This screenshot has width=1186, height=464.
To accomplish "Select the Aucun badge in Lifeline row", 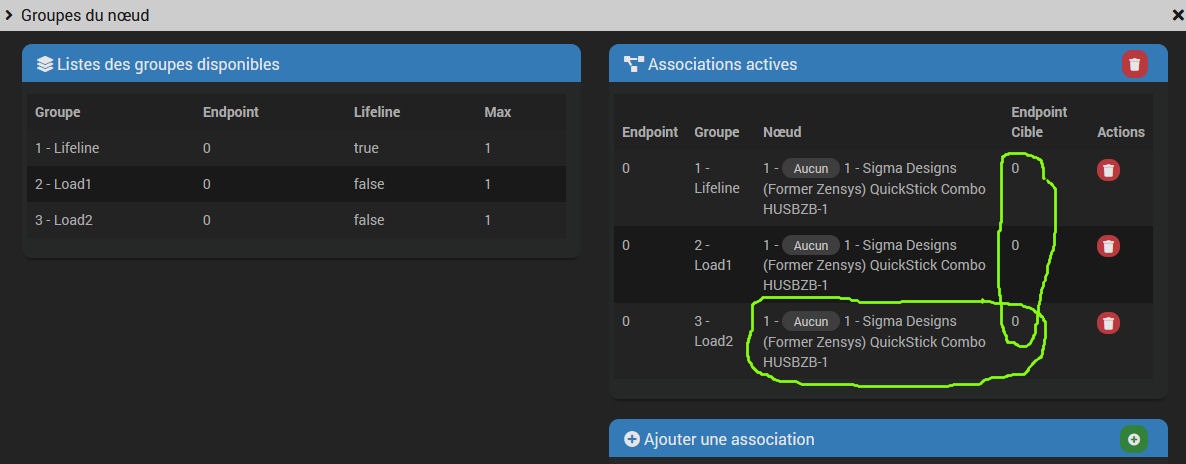I will tap(811, 169).
